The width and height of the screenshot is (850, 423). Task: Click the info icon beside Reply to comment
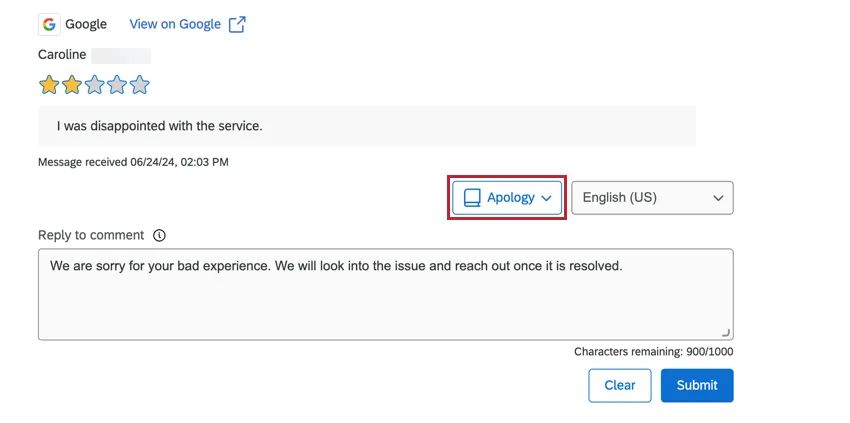pos(159,235)
